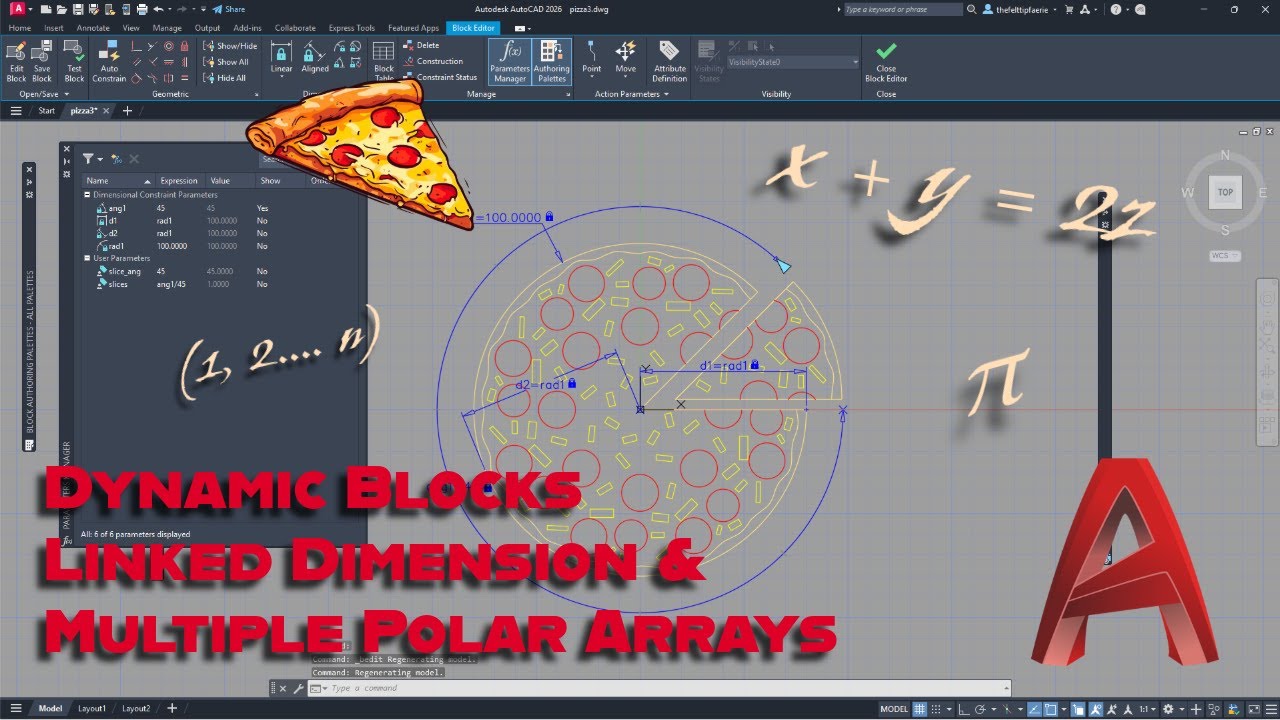Switch to the Layout2 tab
The image size is (1280, 720).
click(136, 708)
